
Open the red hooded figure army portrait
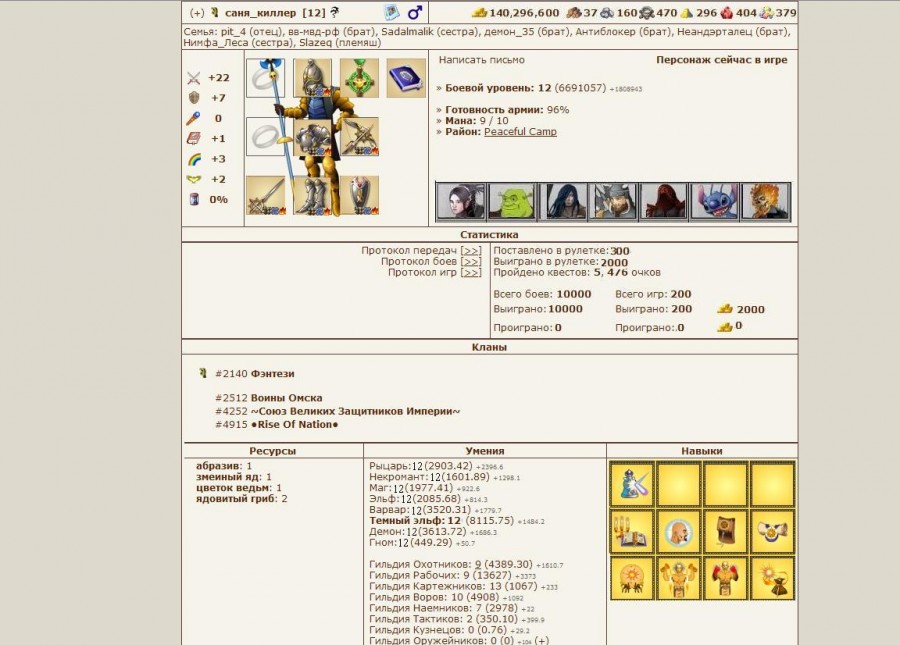coord(664,201)
